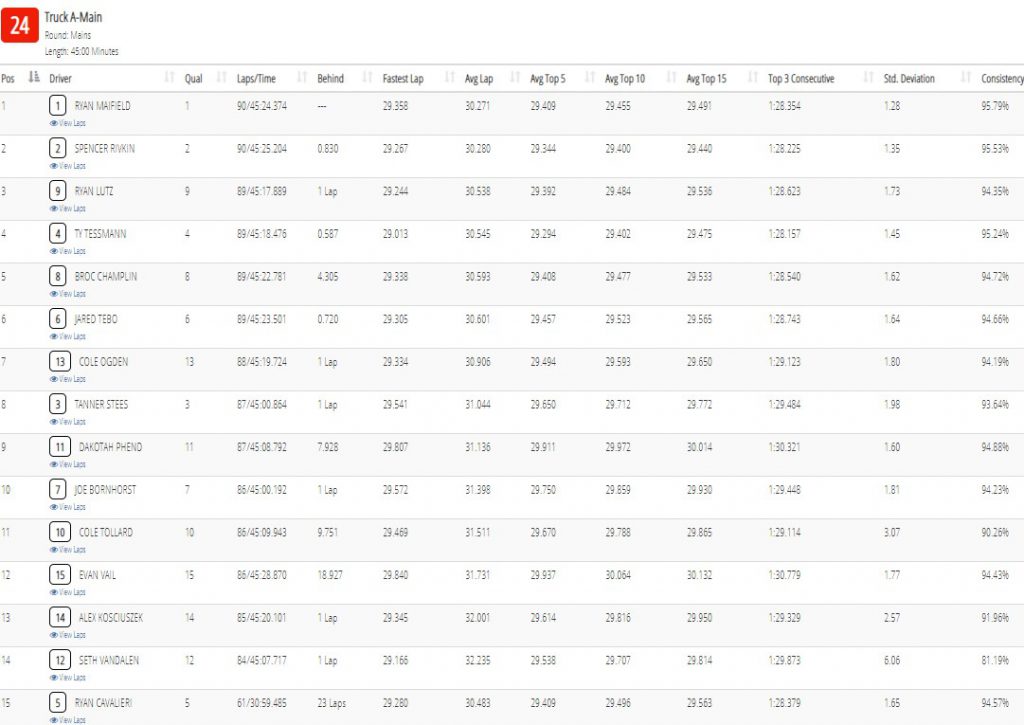Click car number 1 badge for Ryan Maifield

[x=57, y=105]
